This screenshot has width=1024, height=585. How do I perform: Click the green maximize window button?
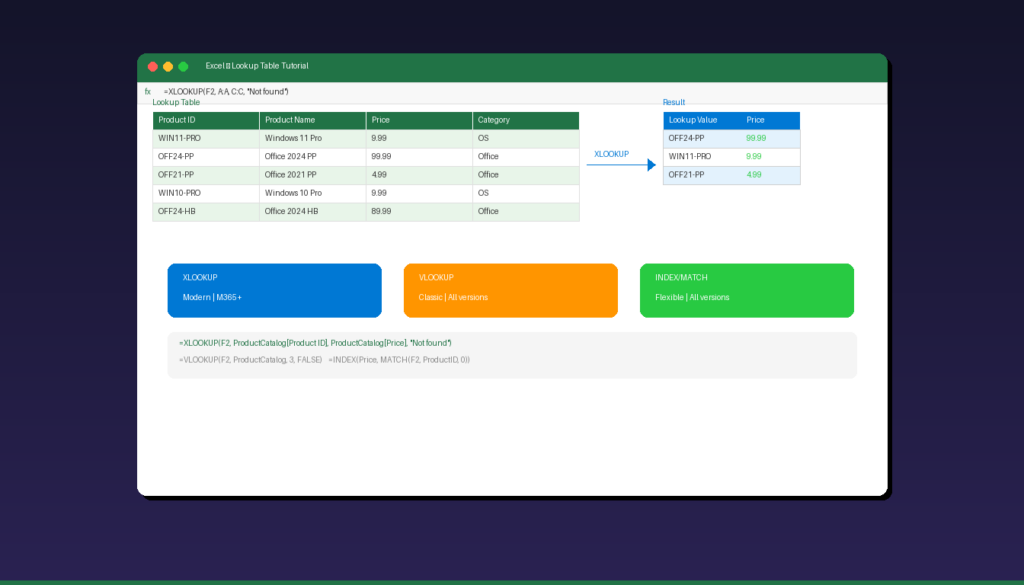183,66
